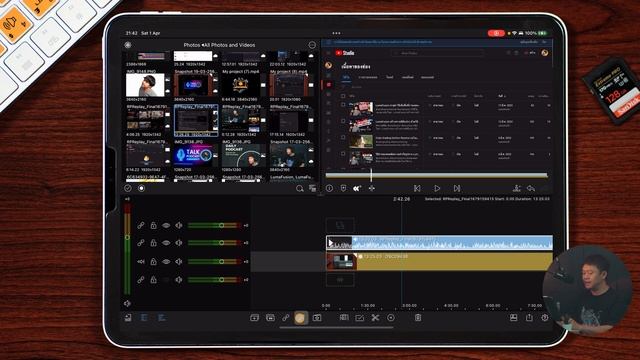Image resolution: width=640 pixels, height=360 pixels.
Task: Adjust master level meter slider knob
Action: 127,237
